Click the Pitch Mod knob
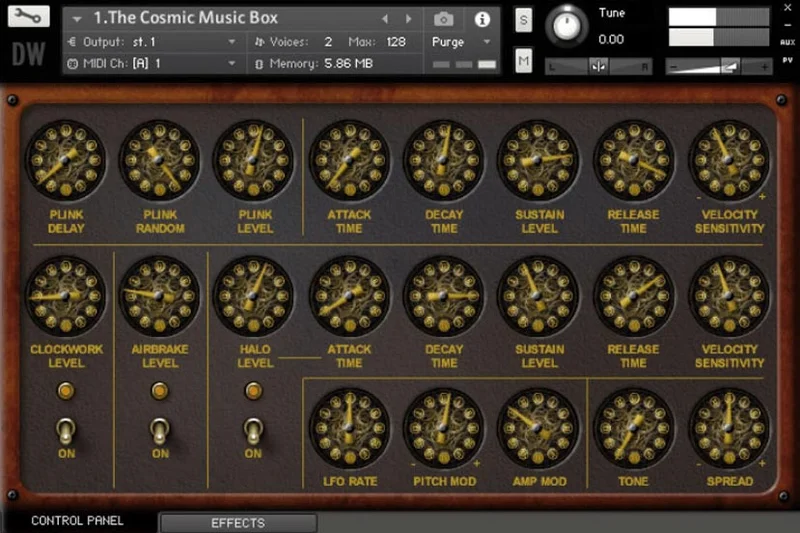Screen dimensions: 800x533 tap(443, 428)
